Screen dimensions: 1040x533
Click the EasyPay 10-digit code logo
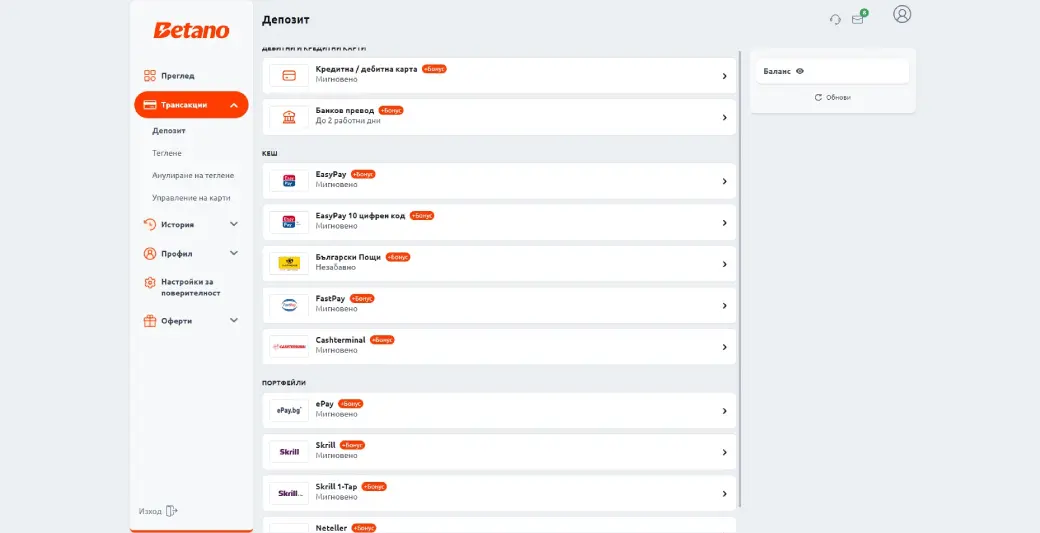(289, 223)
